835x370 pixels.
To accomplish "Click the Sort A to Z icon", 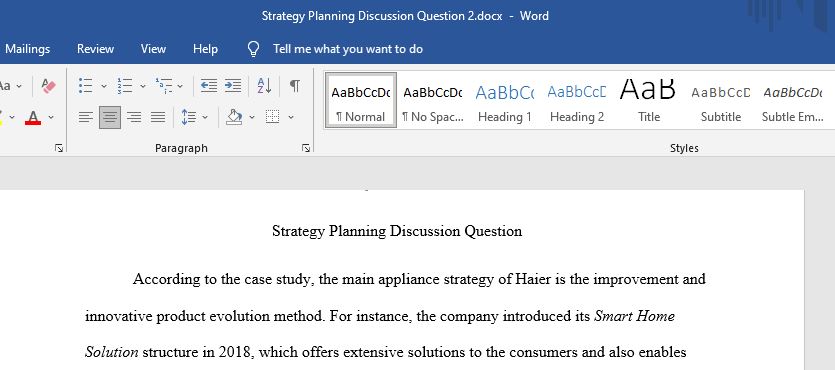I will click(x=265, y=85).
